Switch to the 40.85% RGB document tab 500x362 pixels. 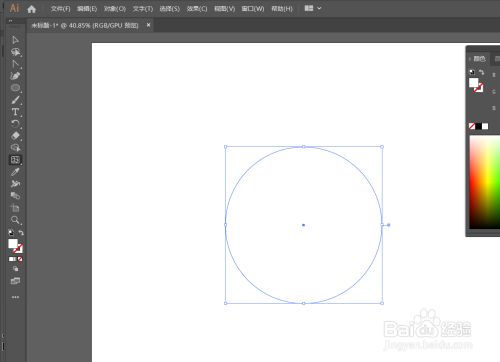coord(85,26)
